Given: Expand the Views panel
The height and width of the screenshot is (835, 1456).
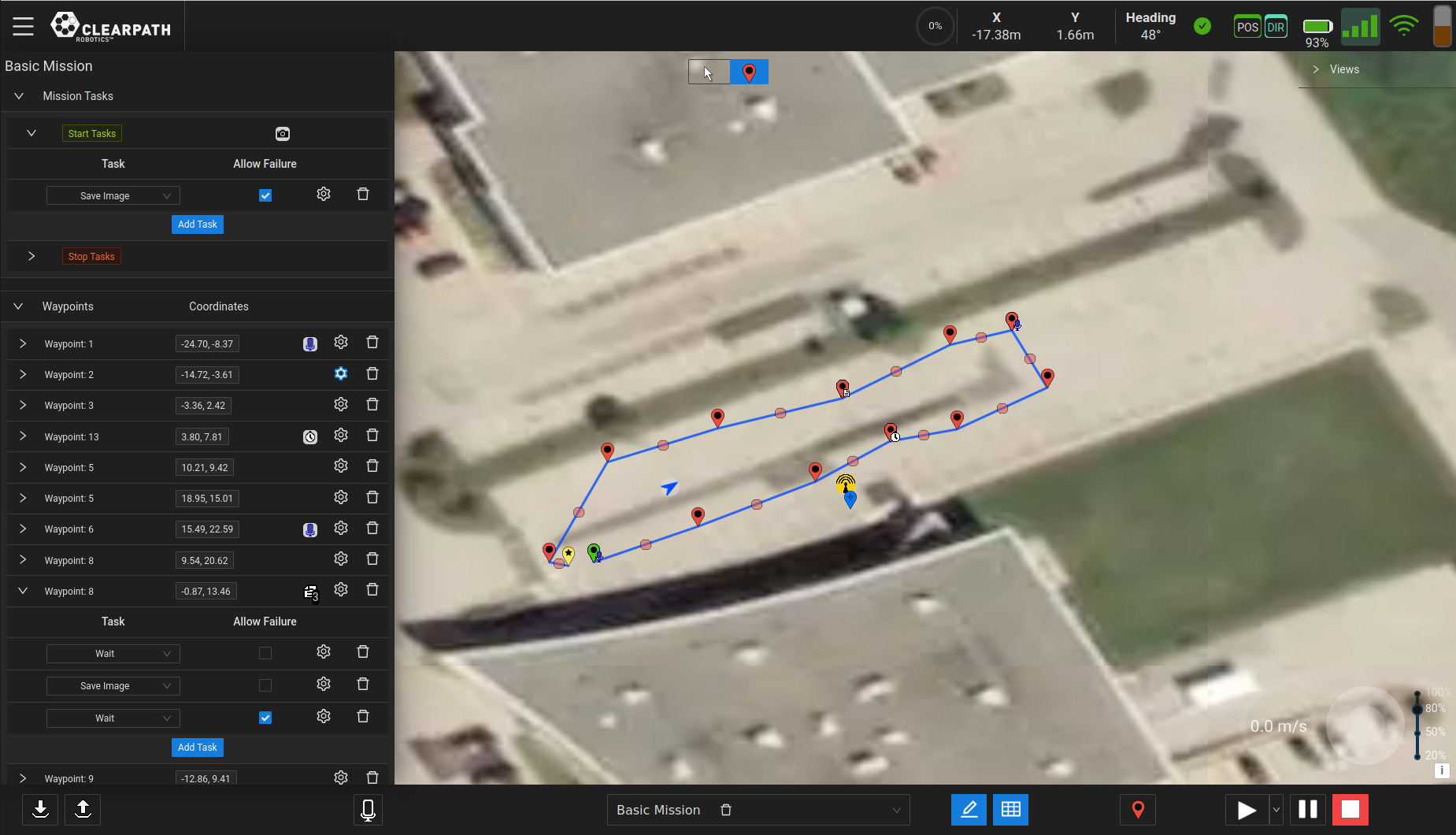Looking at the screenshot, I should pyautogui.click(x=1316, y=69).
